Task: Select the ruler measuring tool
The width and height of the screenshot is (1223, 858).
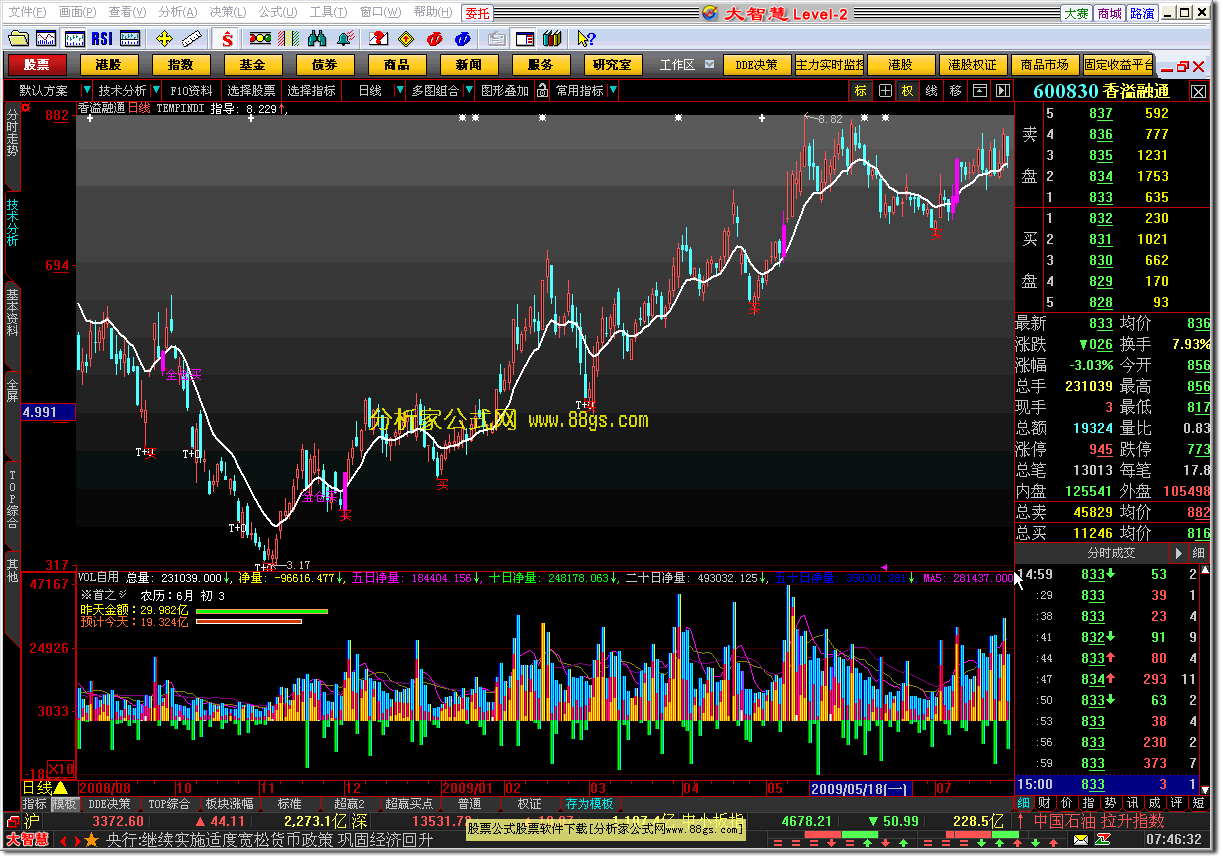Action: tap(192, 39)
